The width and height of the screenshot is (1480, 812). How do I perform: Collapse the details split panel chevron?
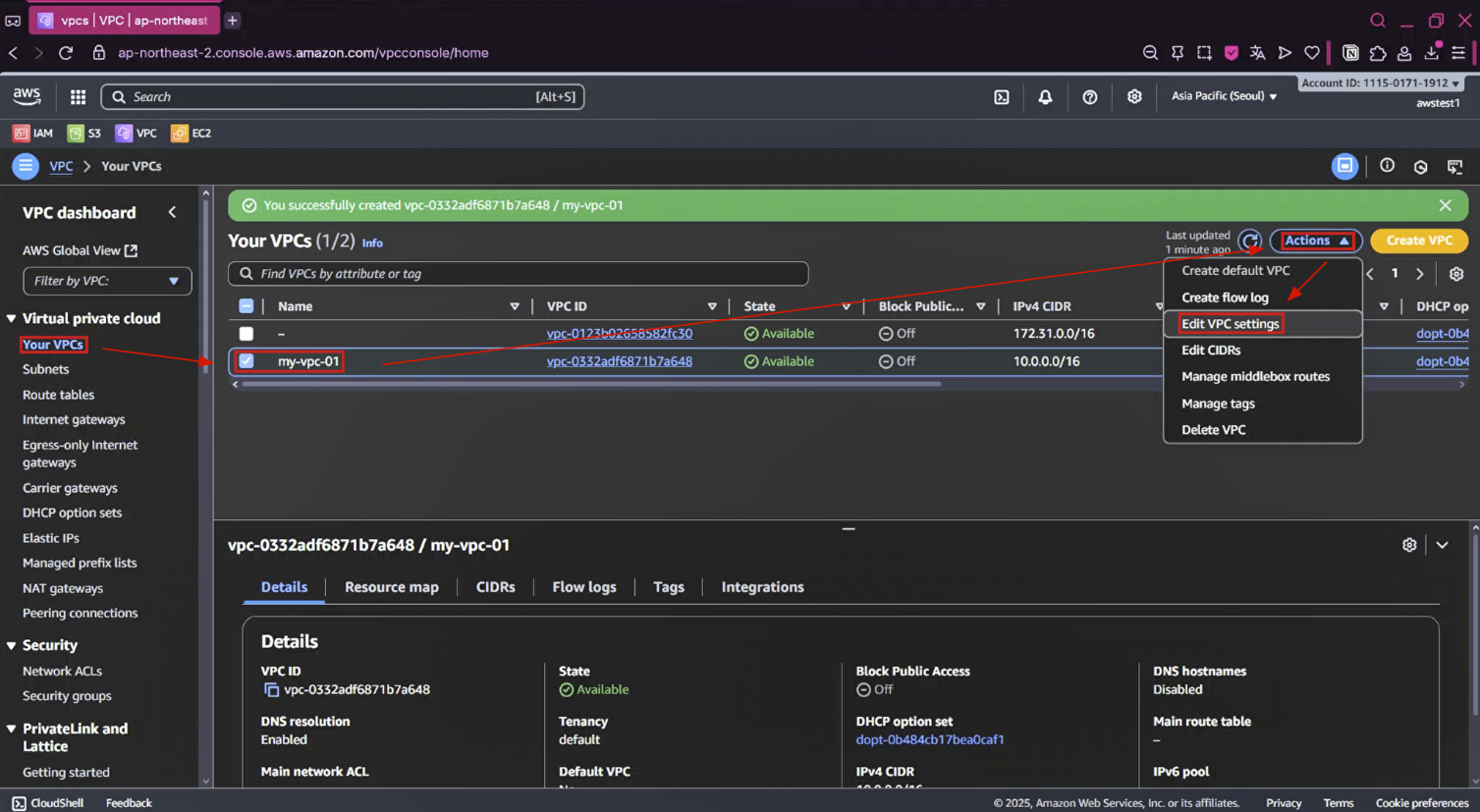pos(1442,545)
